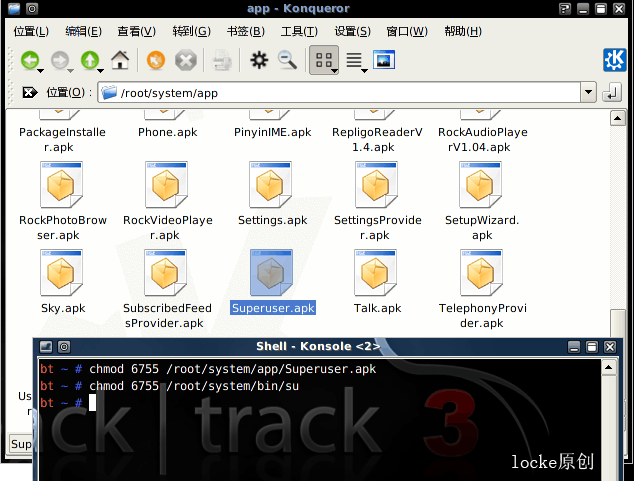Click the KDE logo animation icon
This screenshot has height=481, width=634.
tap(615, 60)
